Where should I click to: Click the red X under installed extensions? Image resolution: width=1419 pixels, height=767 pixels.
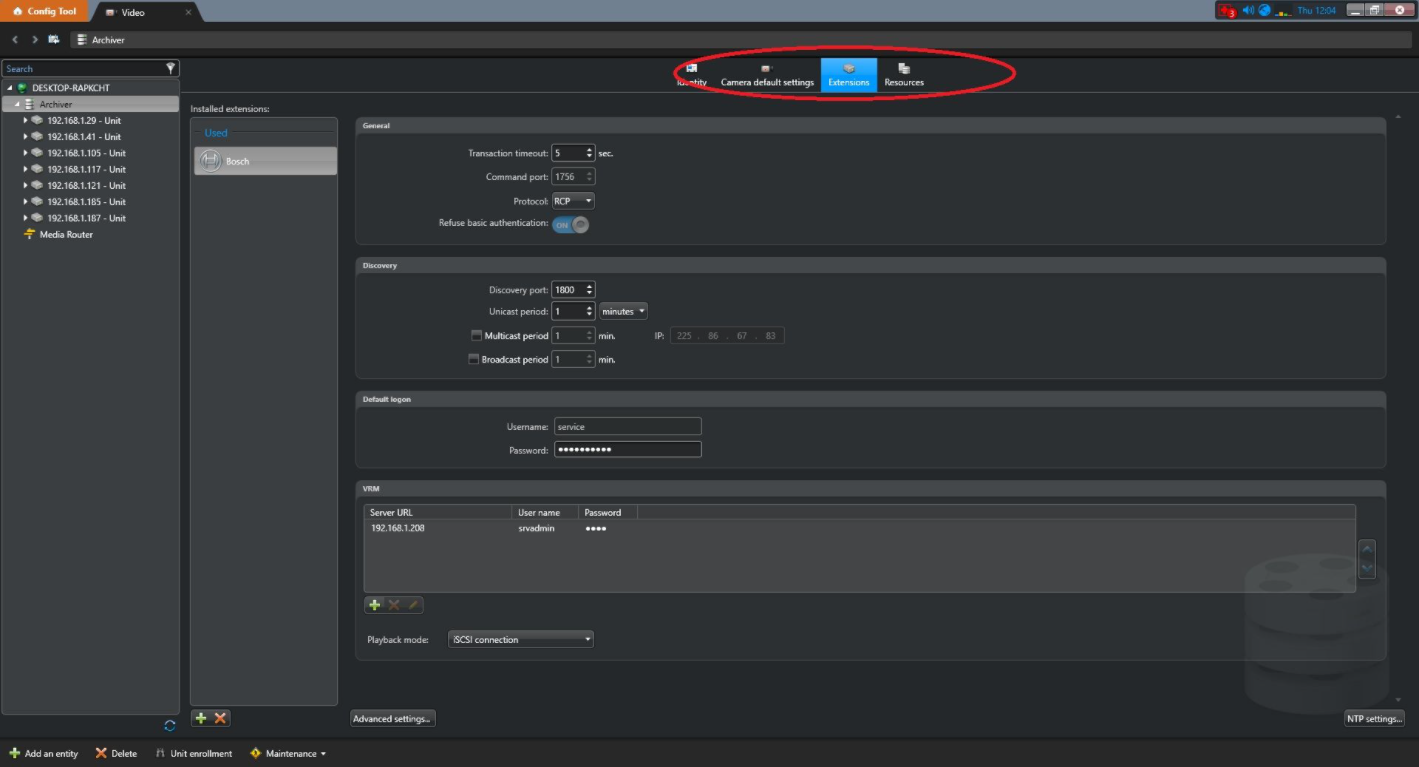pos(220,718)
